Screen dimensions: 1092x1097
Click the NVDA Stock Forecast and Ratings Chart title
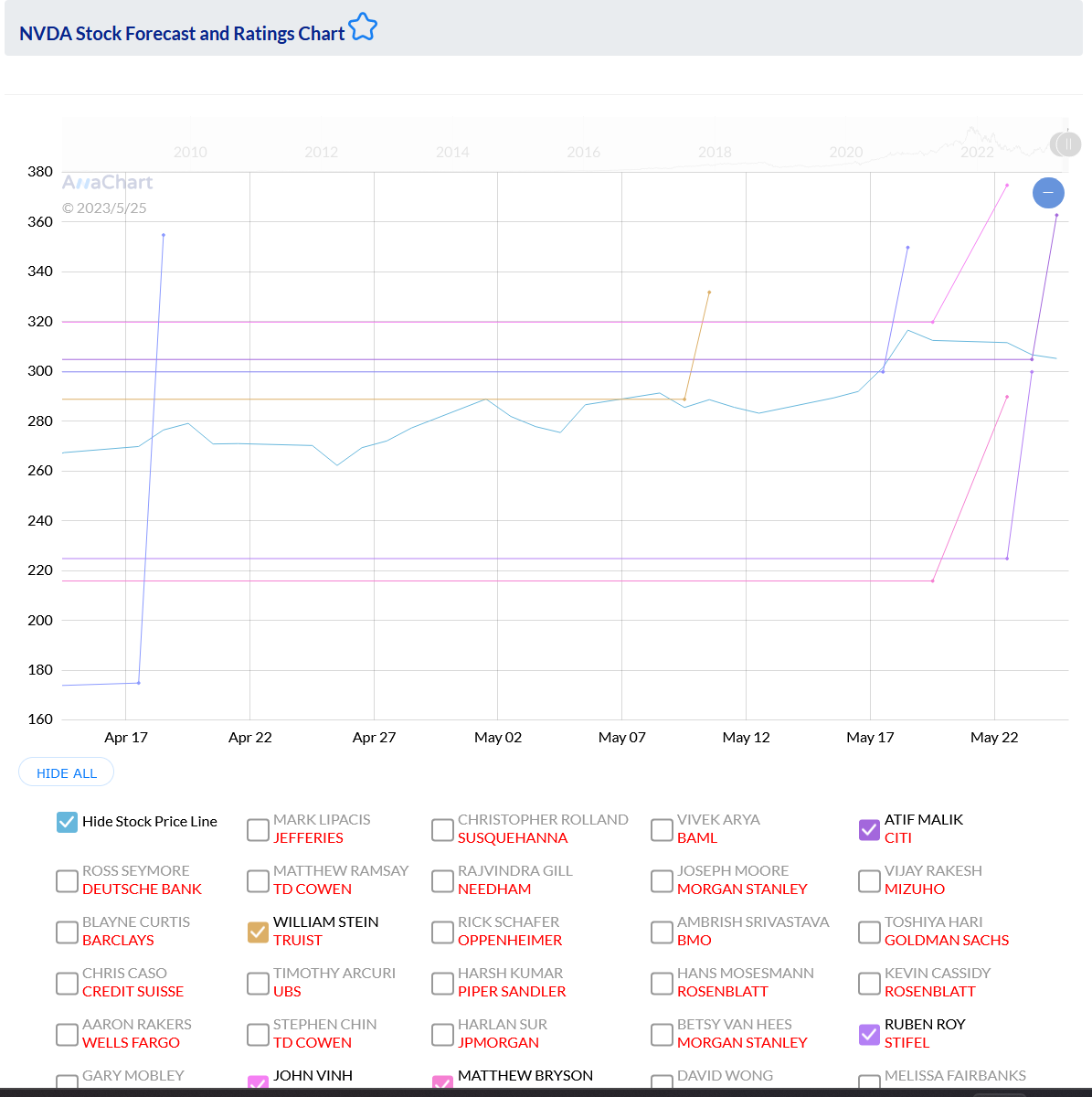coord(182,34)
